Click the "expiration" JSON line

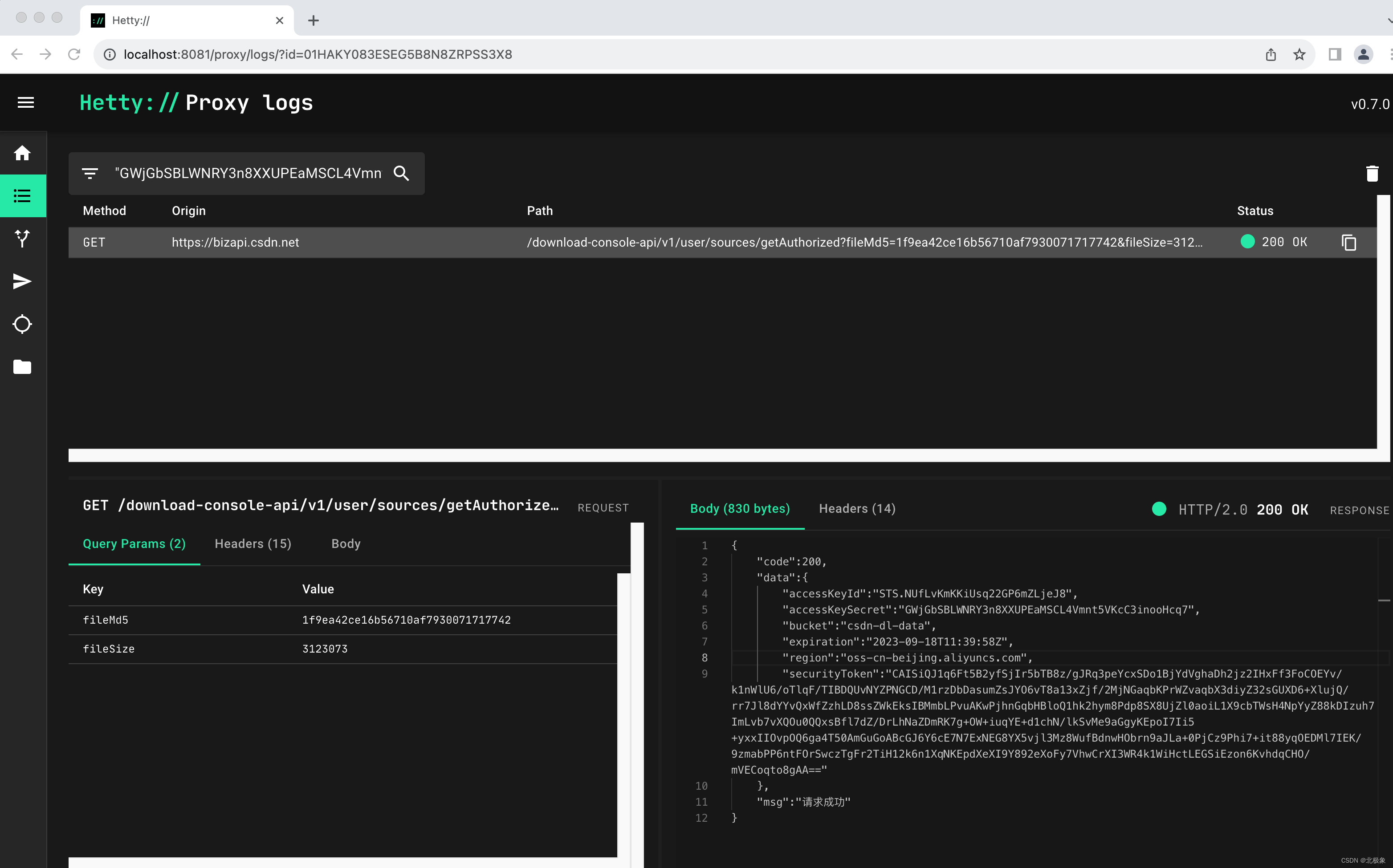pos(897,642)
